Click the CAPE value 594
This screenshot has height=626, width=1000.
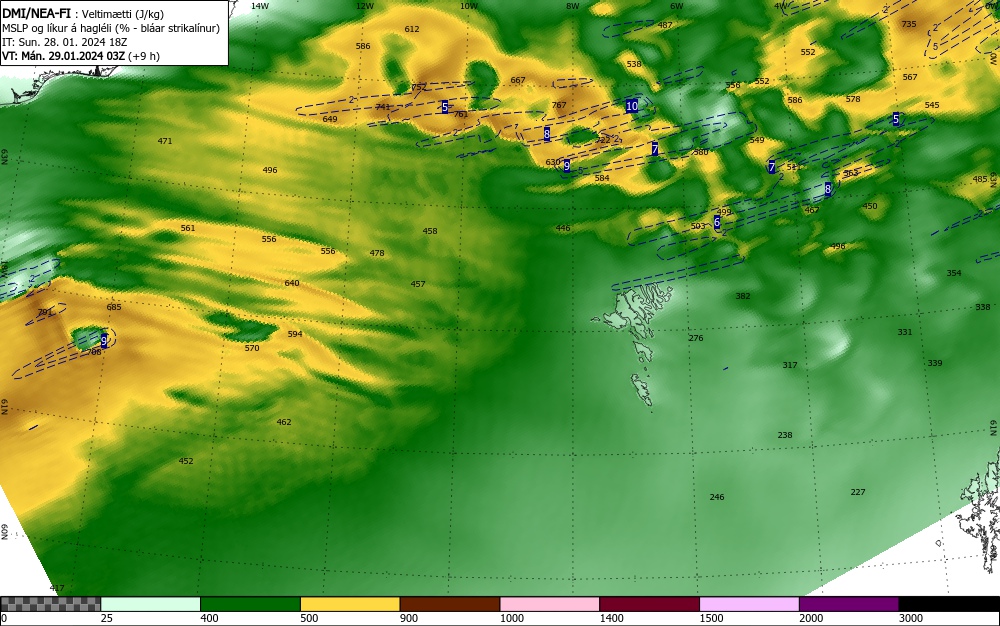tap(295, 334)
